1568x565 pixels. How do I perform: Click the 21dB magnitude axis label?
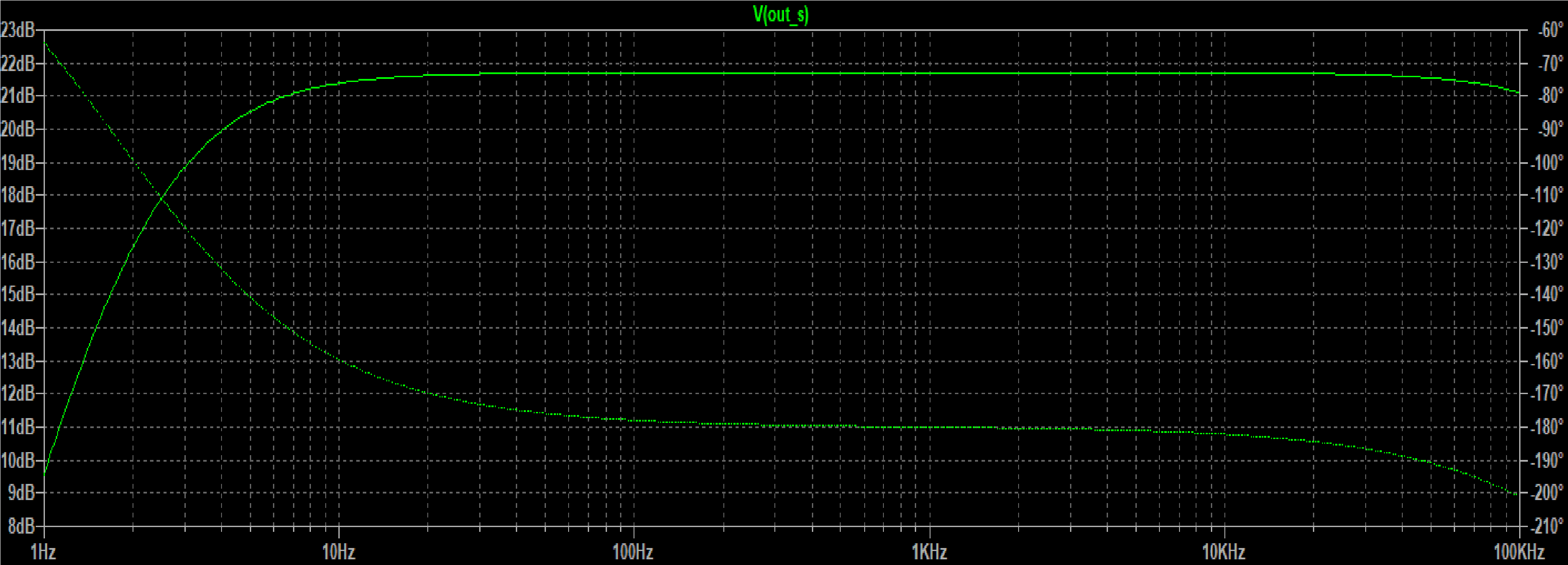[17, 95]
